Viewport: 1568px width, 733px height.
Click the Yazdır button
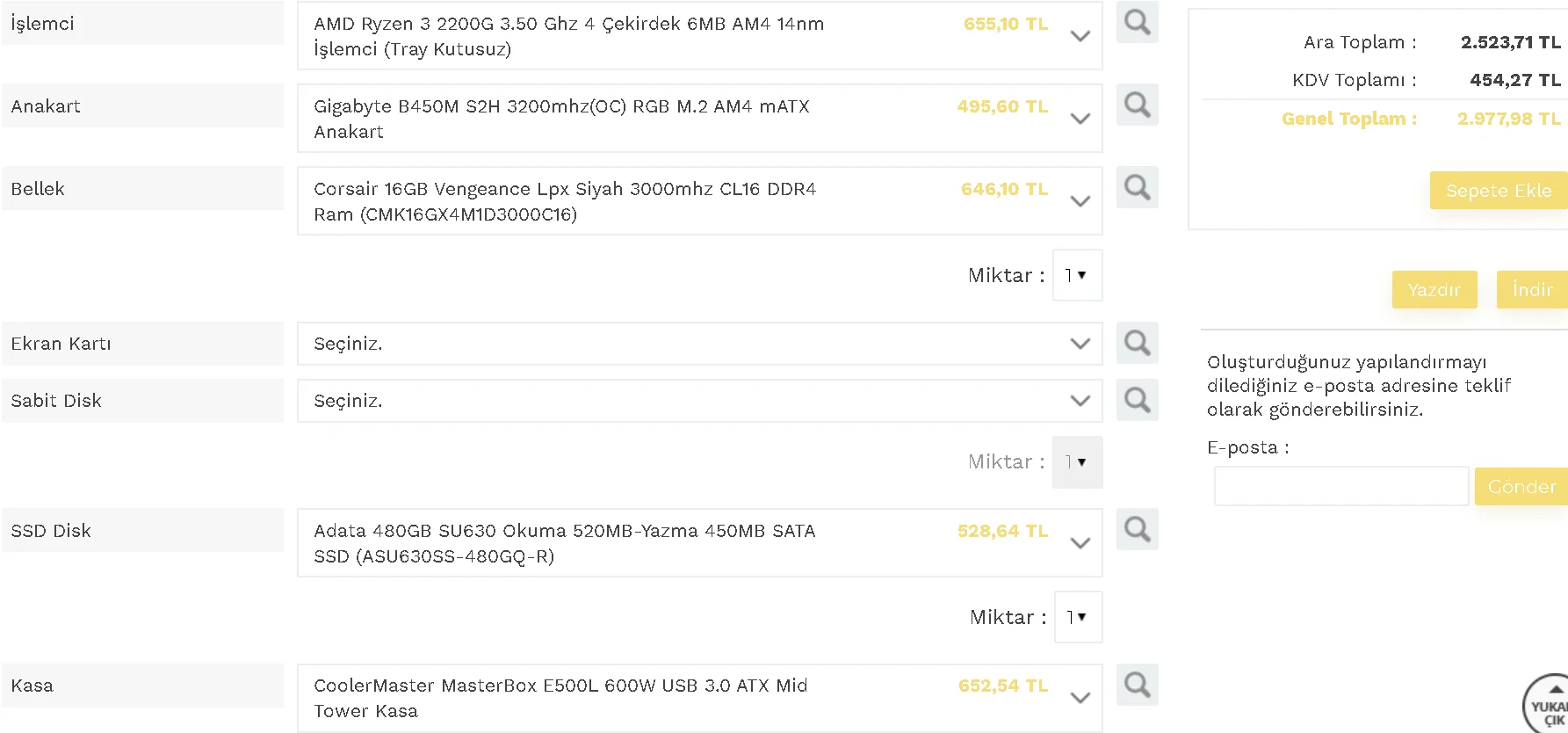[1434, 289]
